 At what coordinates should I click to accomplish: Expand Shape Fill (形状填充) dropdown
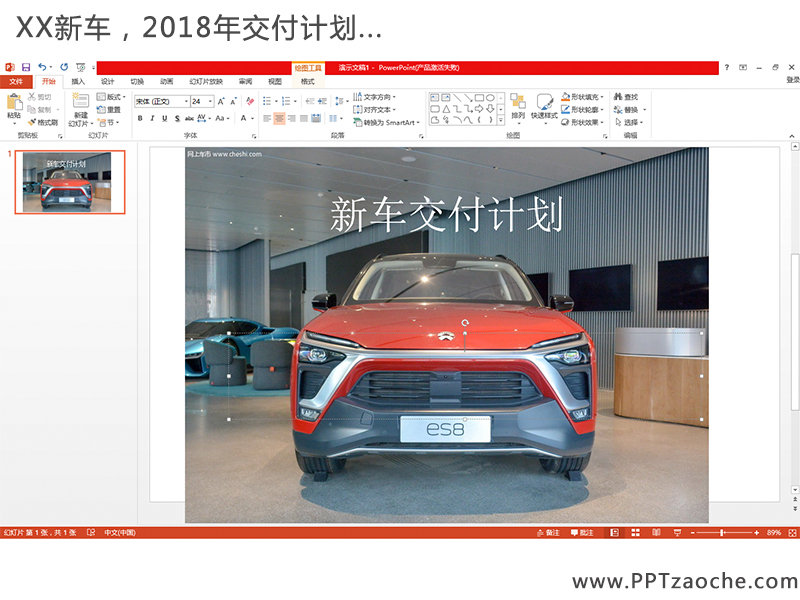tap(582, 97)
